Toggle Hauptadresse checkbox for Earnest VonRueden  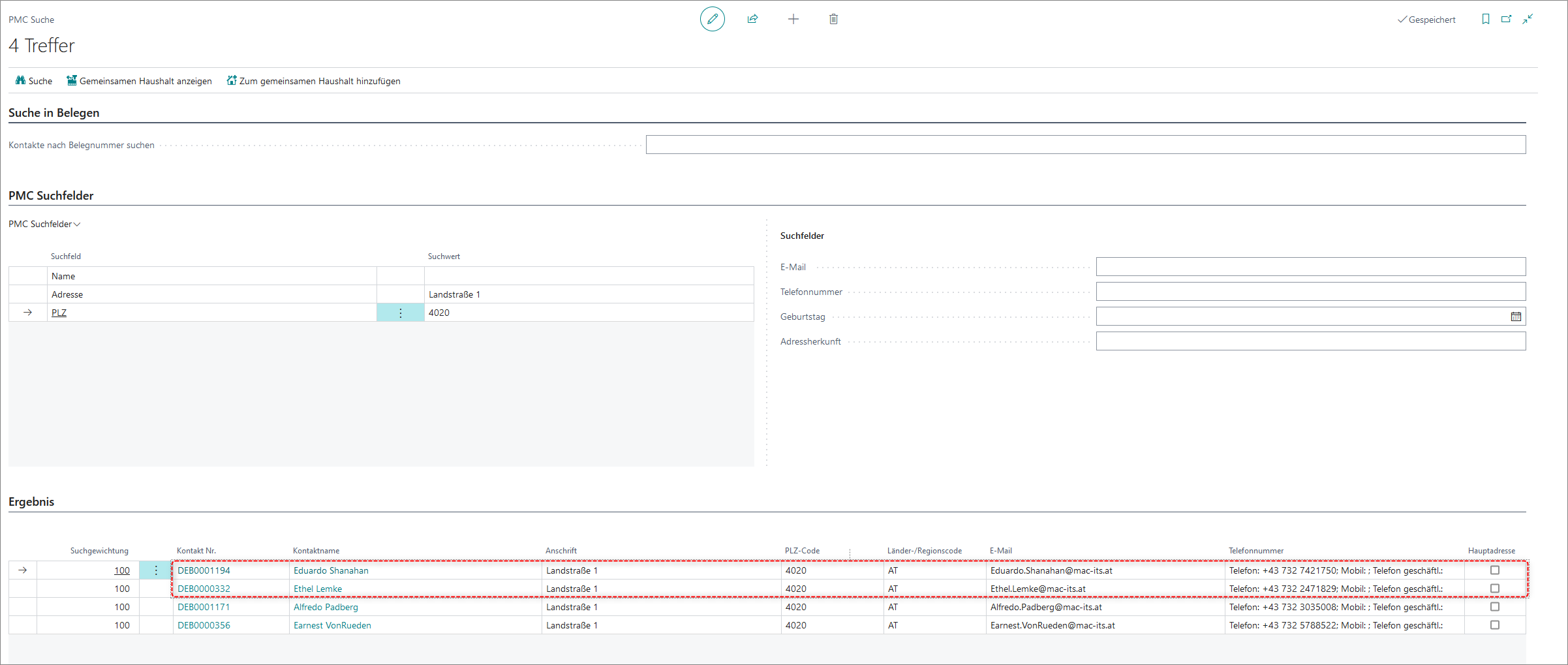coord(1494,625)
